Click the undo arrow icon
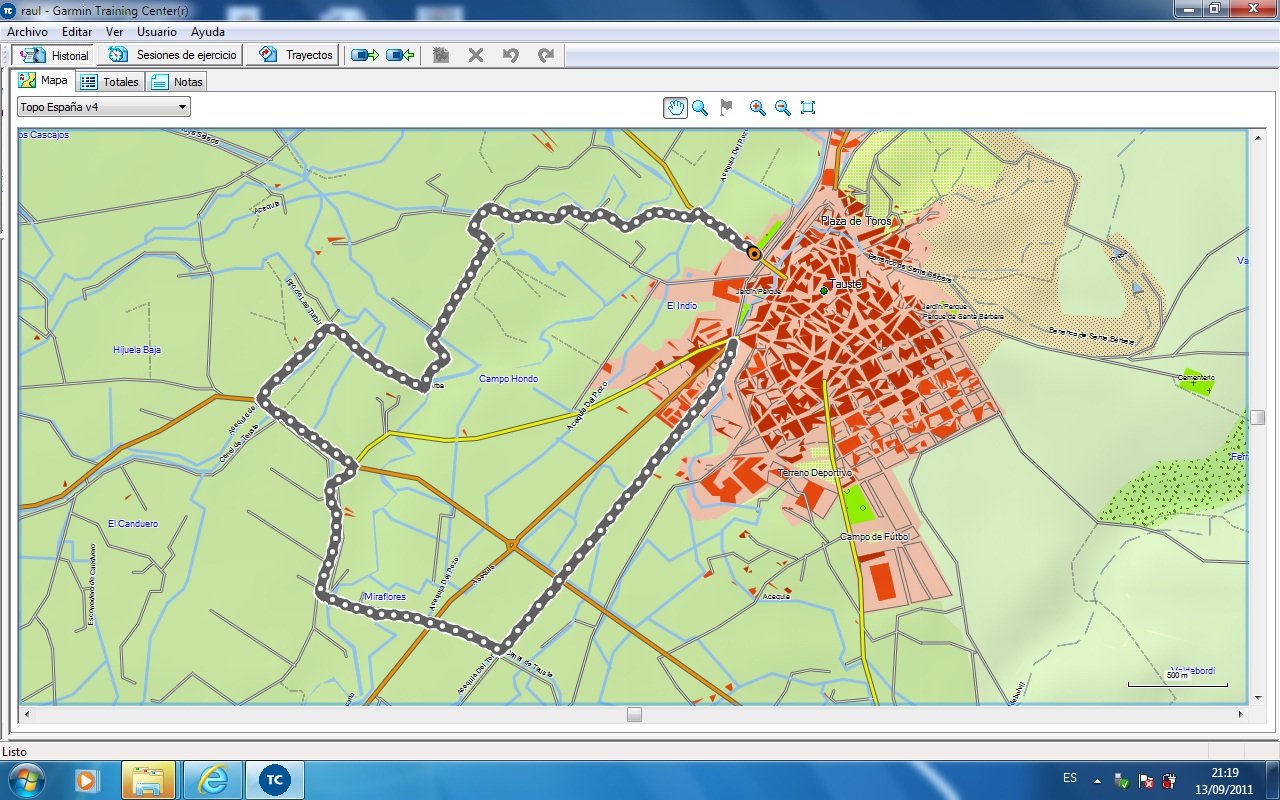Image resolution: width=1280 pixels, height=800 pixels. point(511,55)
